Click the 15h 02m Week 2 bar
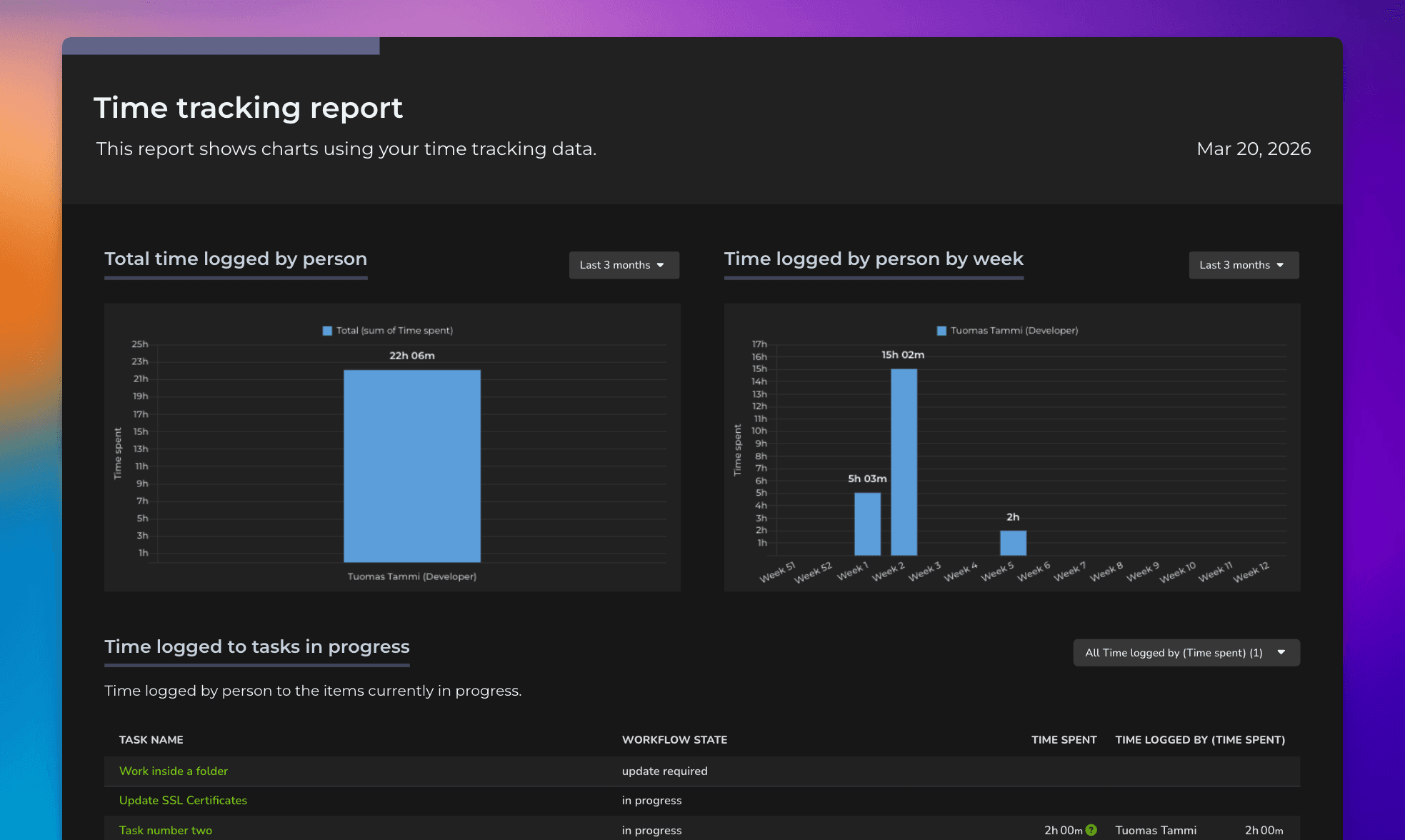The image size is (1405, 840). (904, 462)
